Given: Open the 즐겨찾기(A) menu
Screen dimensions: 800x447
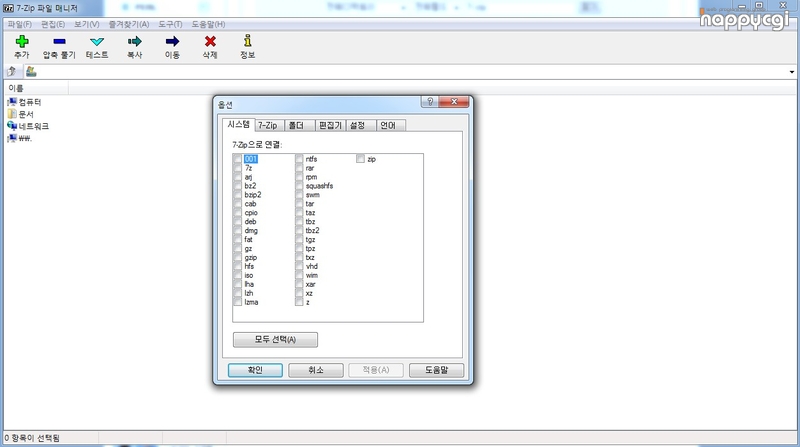Looking at the screenshot, I should [x=129, y=24].
